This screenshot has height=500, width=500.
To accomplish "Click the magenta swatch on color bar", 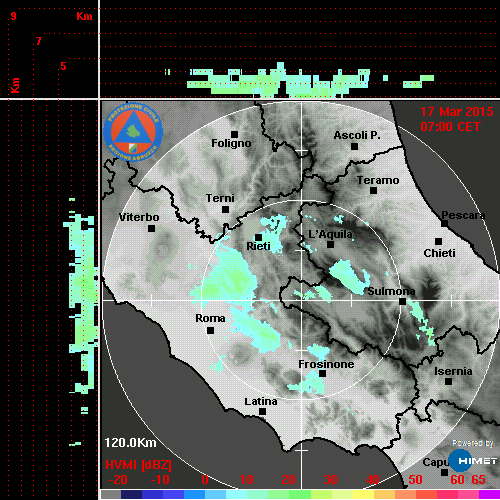I will (489, 495).
